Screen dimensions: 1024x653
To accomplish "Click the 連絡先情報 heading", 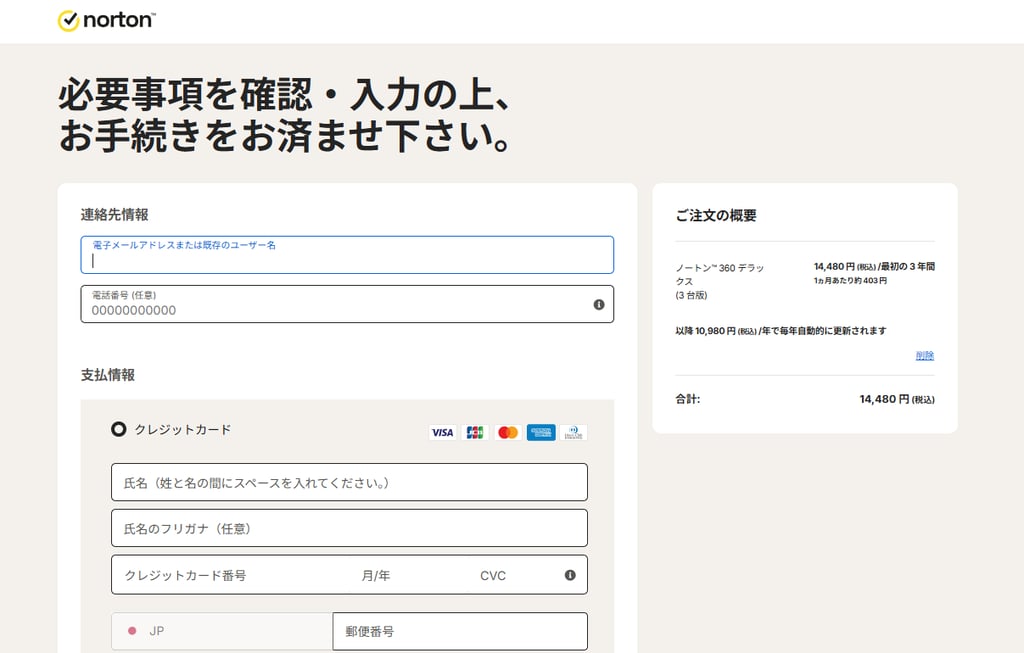I will pos(114,215).
